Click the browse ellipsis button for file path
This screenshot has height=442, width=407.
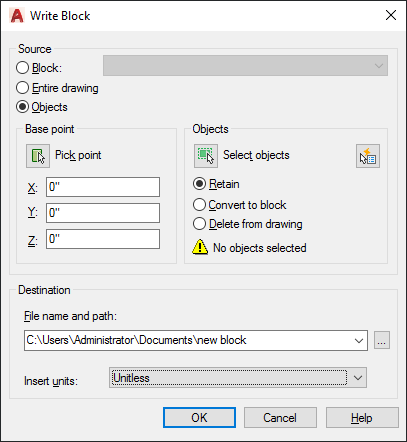(382, 340)
